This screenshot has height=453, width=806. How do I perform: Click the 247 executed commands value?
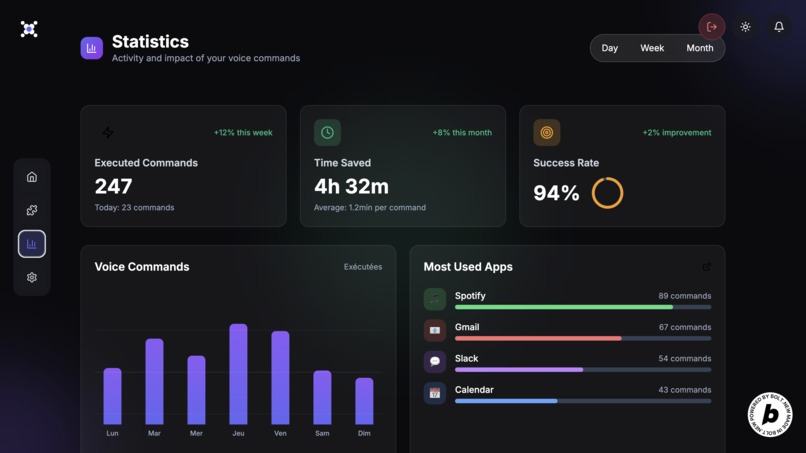tap(114, 186)
